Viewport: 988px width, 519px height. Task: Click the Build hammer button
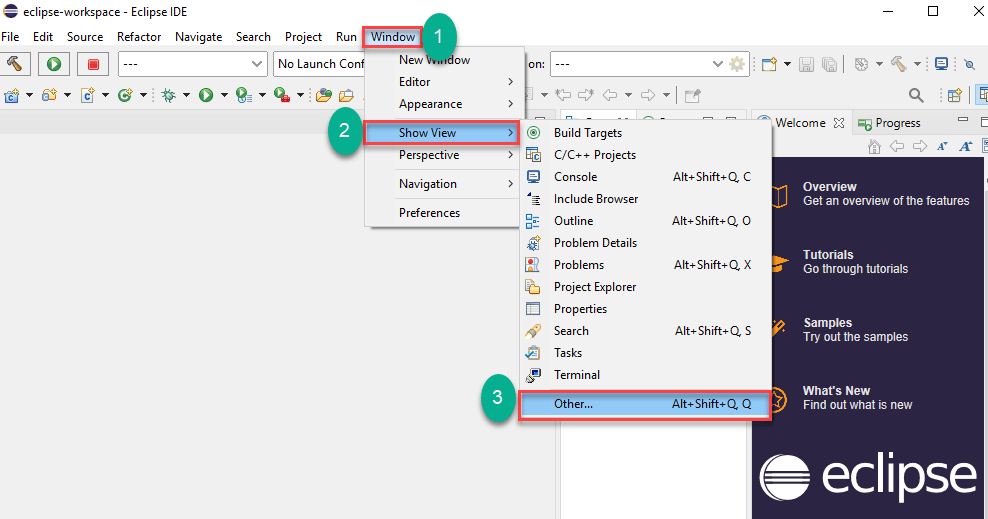tap(16, 64)
